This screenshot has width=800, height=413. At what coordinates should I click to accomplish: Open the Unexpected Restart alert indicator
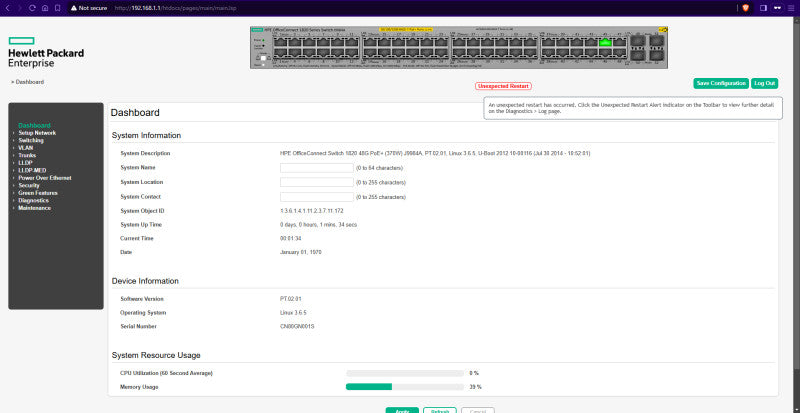tap(503, 86)
